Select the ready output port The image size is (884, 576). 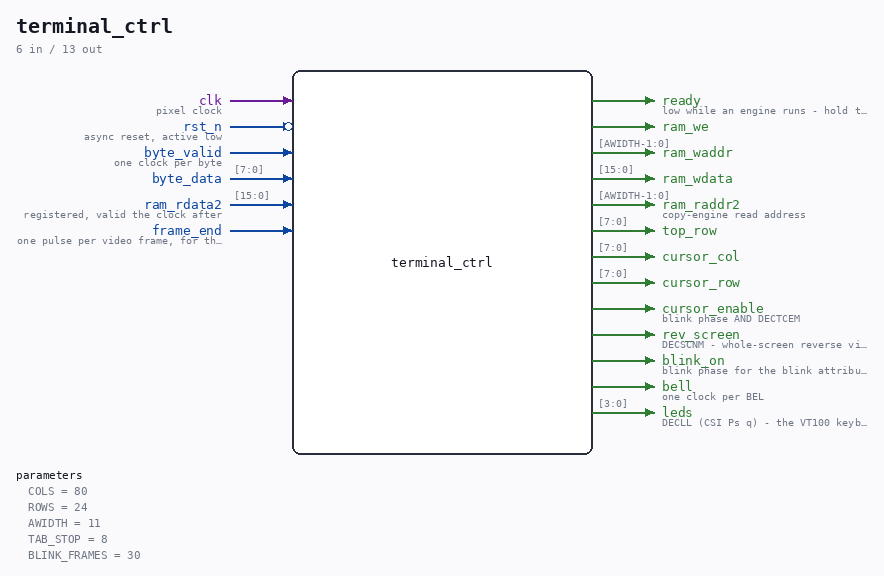[x=681, y=100]
